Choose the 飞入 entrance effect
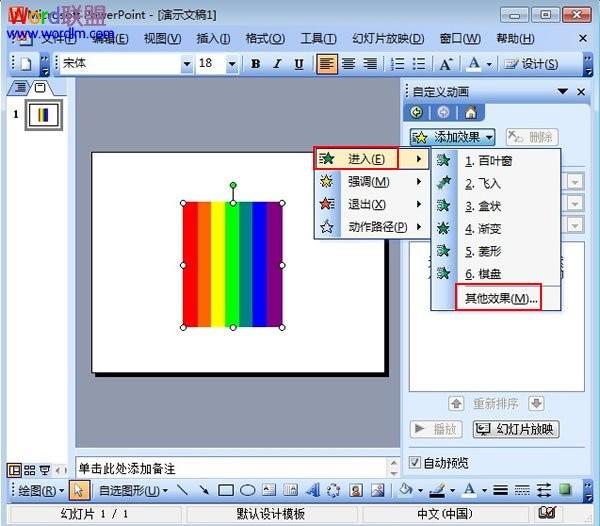Image resolution: width=600 pixels, height=526 pixels. (496, 184)
